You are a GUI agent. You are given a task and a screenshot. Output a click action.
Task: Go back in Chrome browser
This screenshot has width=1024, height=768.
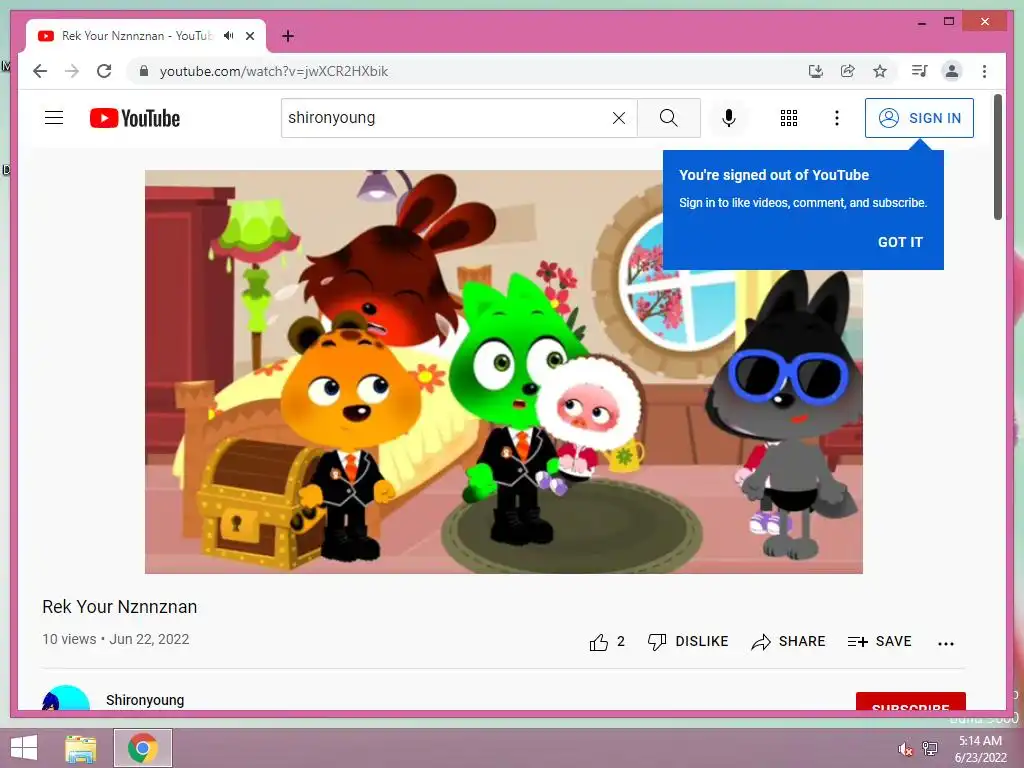coord(40,71)
